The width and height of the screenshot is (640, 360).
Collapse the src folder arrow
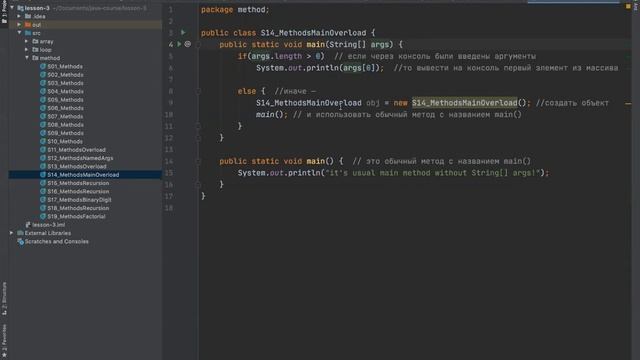pos(19,33)
